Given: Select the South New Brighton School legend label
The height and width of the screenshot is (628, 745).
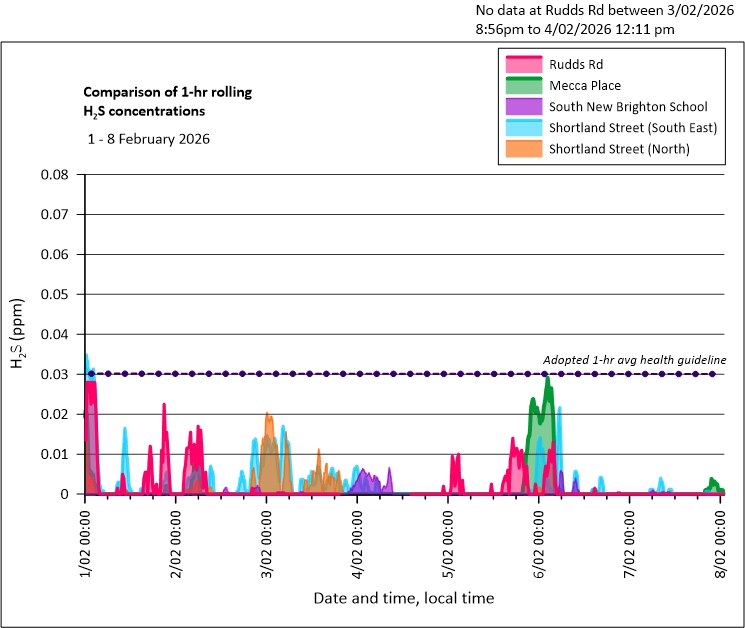Looking at the screenshot, I should (628, 107).
